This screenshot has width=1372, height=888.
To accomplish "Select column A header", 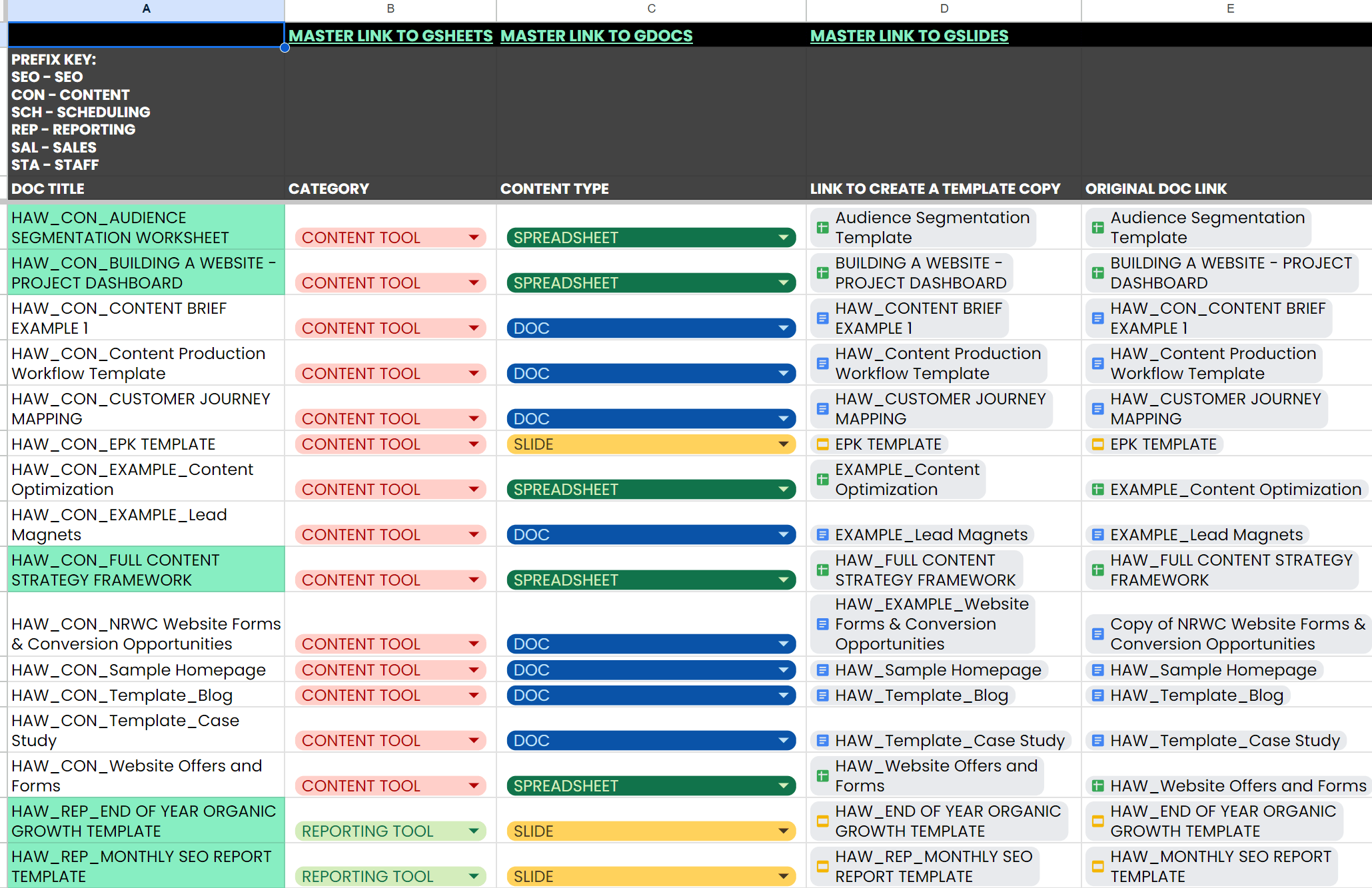I will point(146,9).
